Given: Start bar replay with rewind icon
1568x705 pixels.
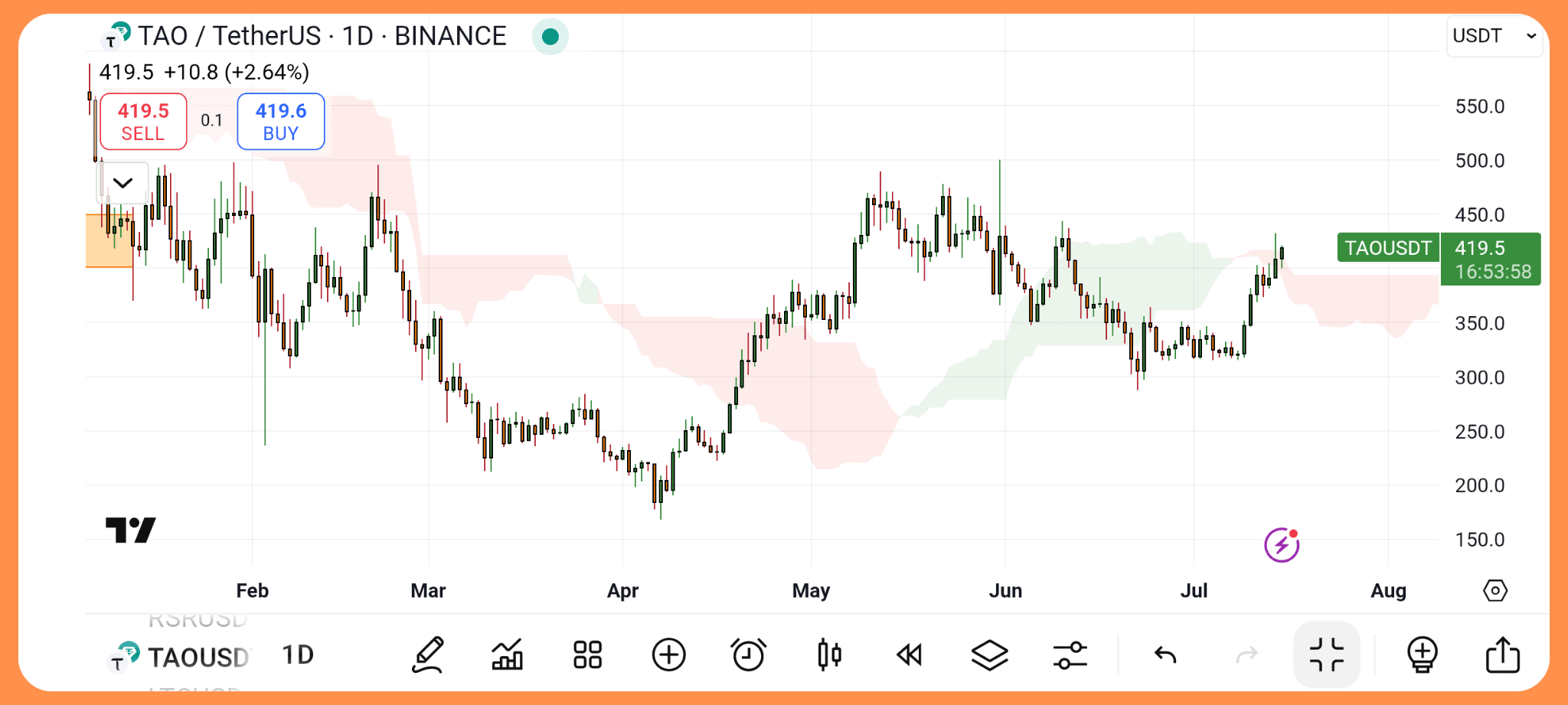Looking at the screenshot, I should pyautogui.click(x=910, y=655).
